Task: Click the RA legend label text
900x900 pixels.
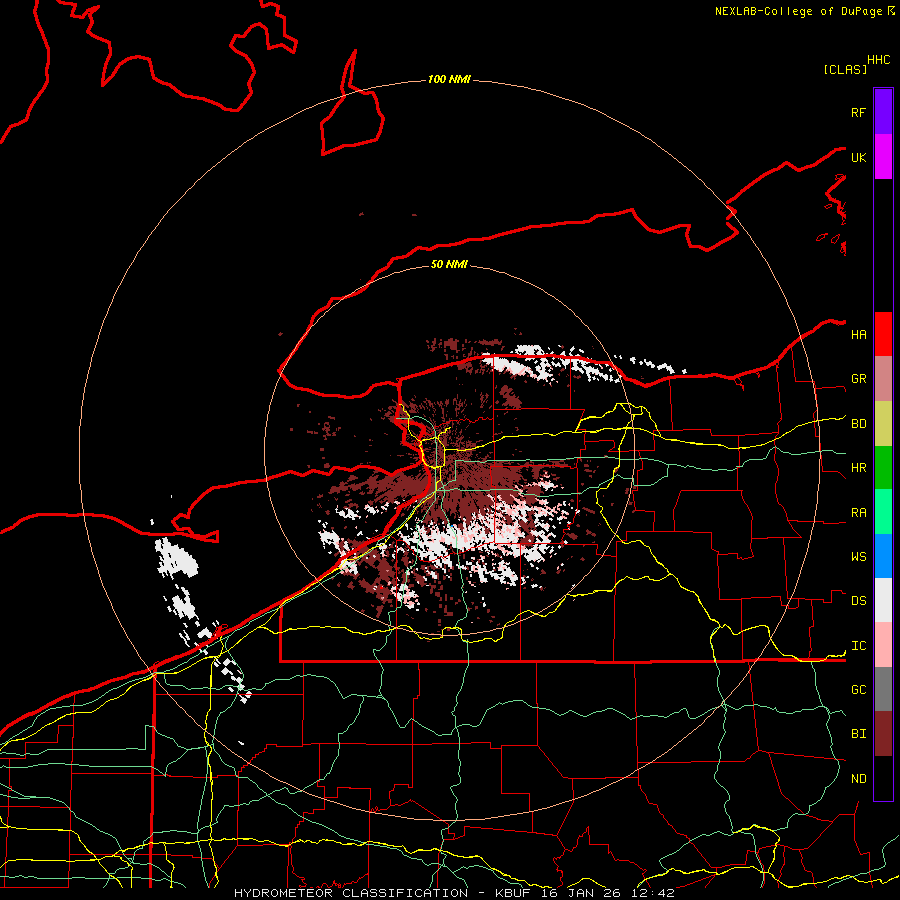Action: point(858,513)
